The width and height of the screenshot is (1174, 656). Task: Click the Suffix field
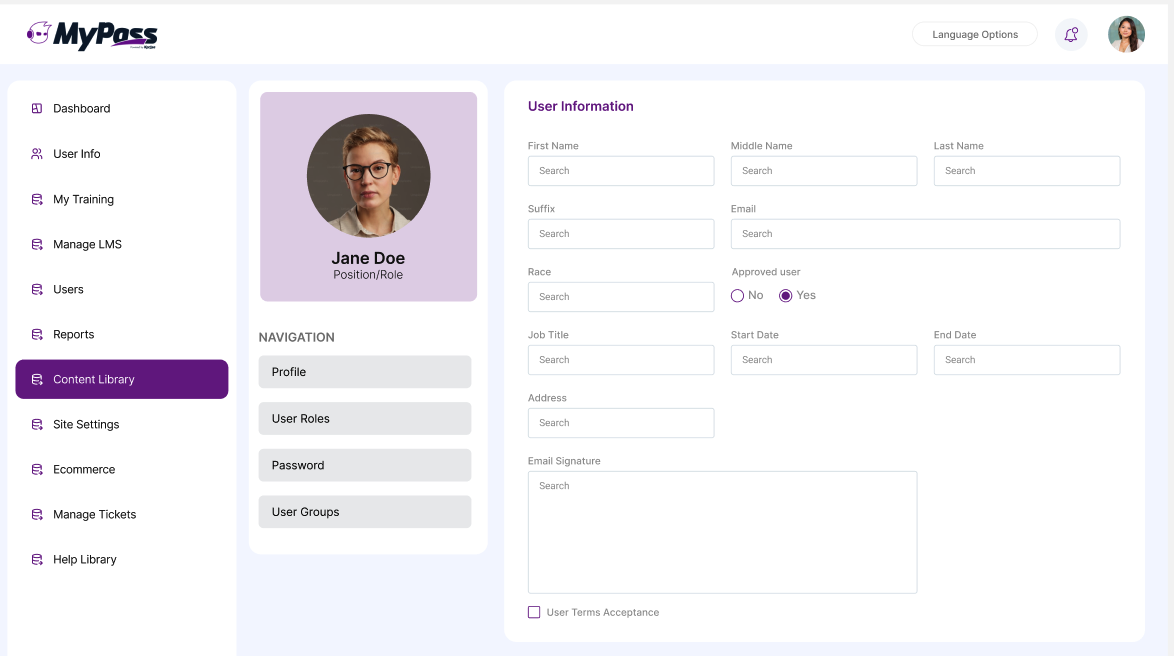click(621, 234)
